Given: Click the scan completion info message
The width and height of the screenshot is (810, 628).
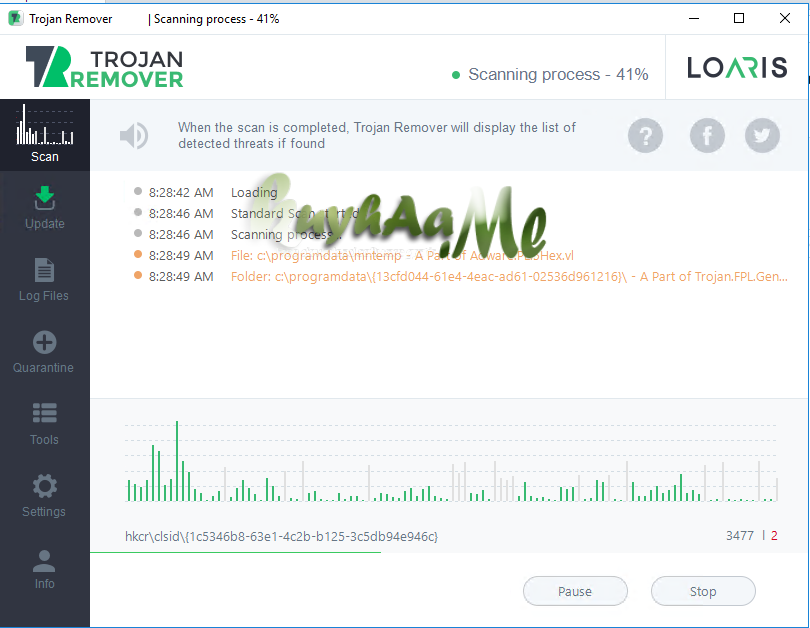Looking at the screenshot, I should pos(377,135).
